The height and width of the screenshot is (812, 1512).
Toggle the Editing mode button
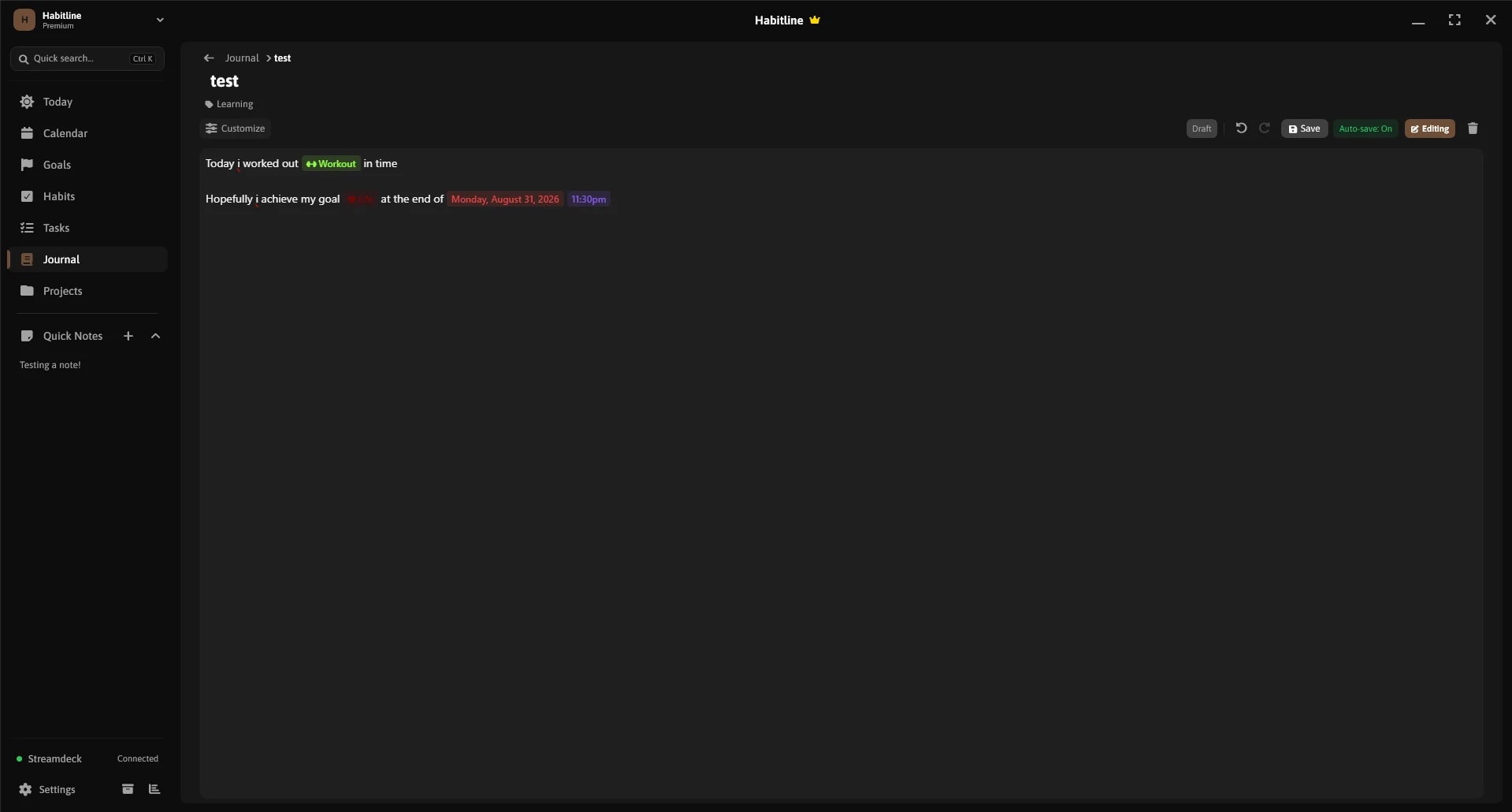click(1430, 129)
